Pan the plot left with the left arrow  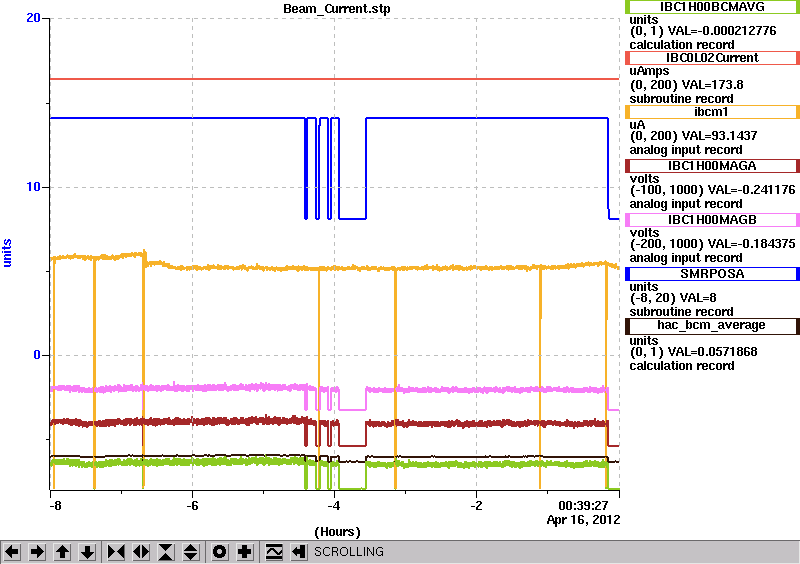point(12,552)
